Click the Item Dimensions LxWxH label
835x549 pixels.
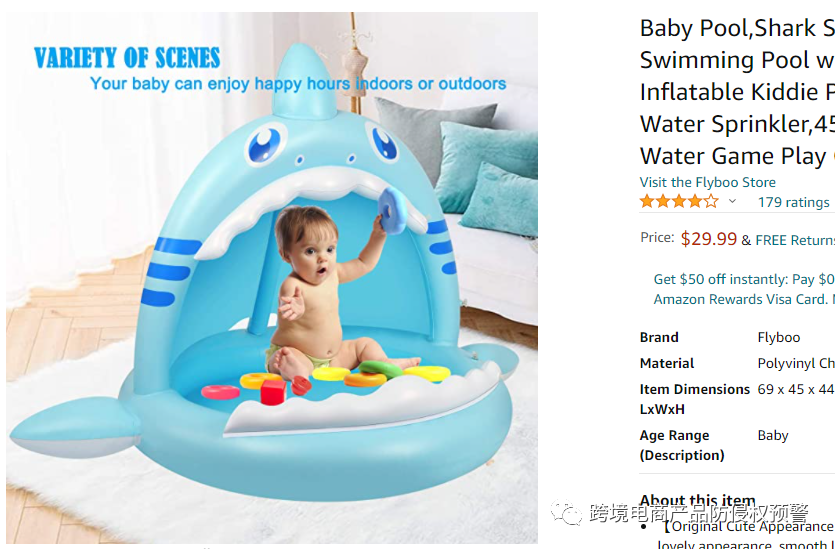tap(694, 399)
